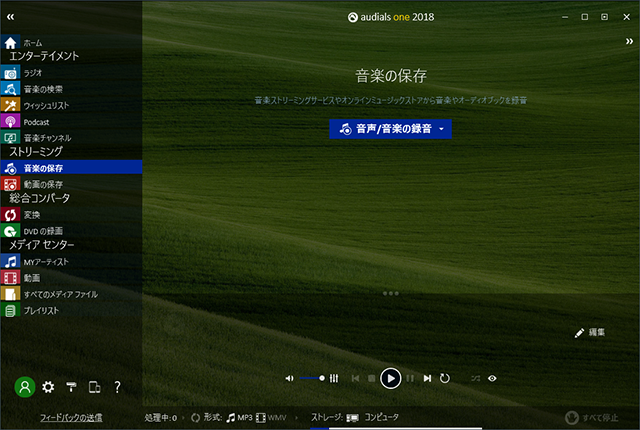Start playback with the play button
The width and height of the screenshot is (640, 430).
(391, 379)
